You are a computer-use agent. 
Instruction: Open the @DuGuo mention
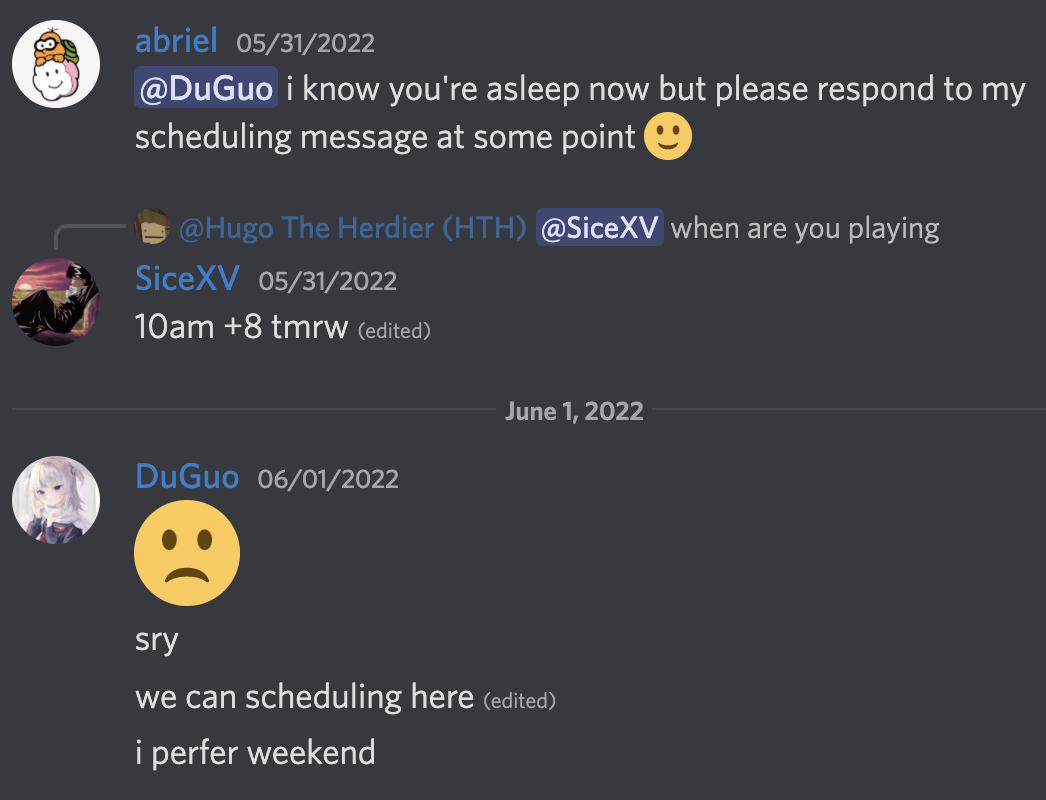[206, 88]
